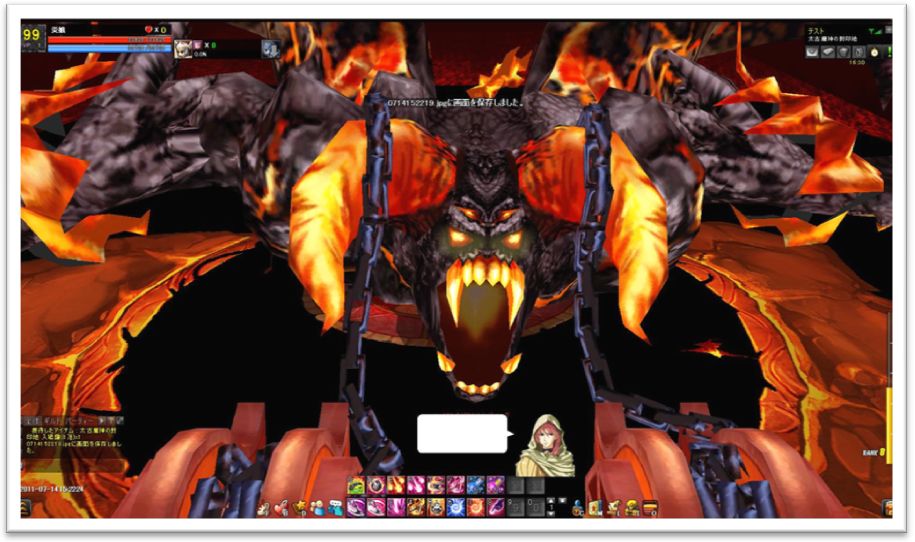Open the star medal icon in bottom menu
This screenshot has height=542, width=915.
[300, 508]
